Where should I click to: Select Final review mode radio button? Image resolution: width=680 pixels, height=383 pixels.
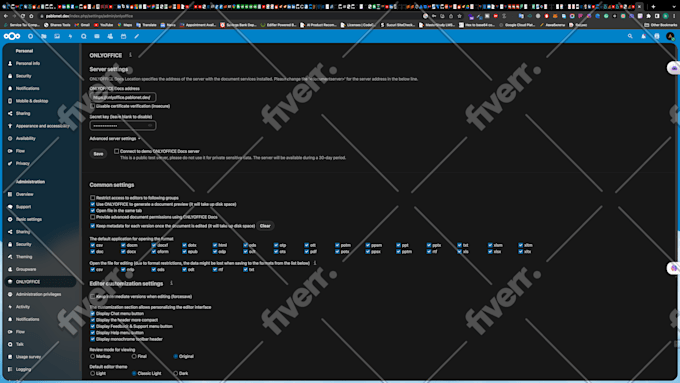pos(134,357)
